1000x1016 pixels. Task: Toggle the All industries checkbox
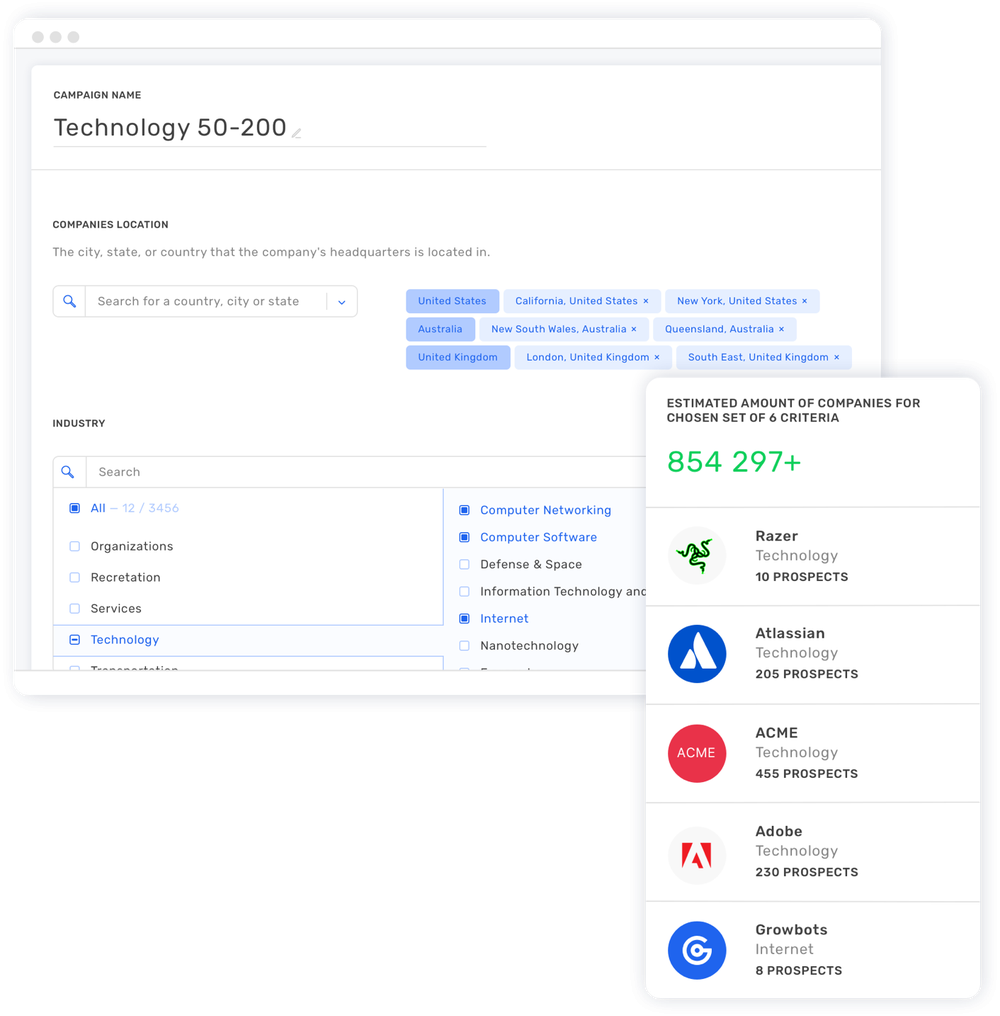click(75, 508)
